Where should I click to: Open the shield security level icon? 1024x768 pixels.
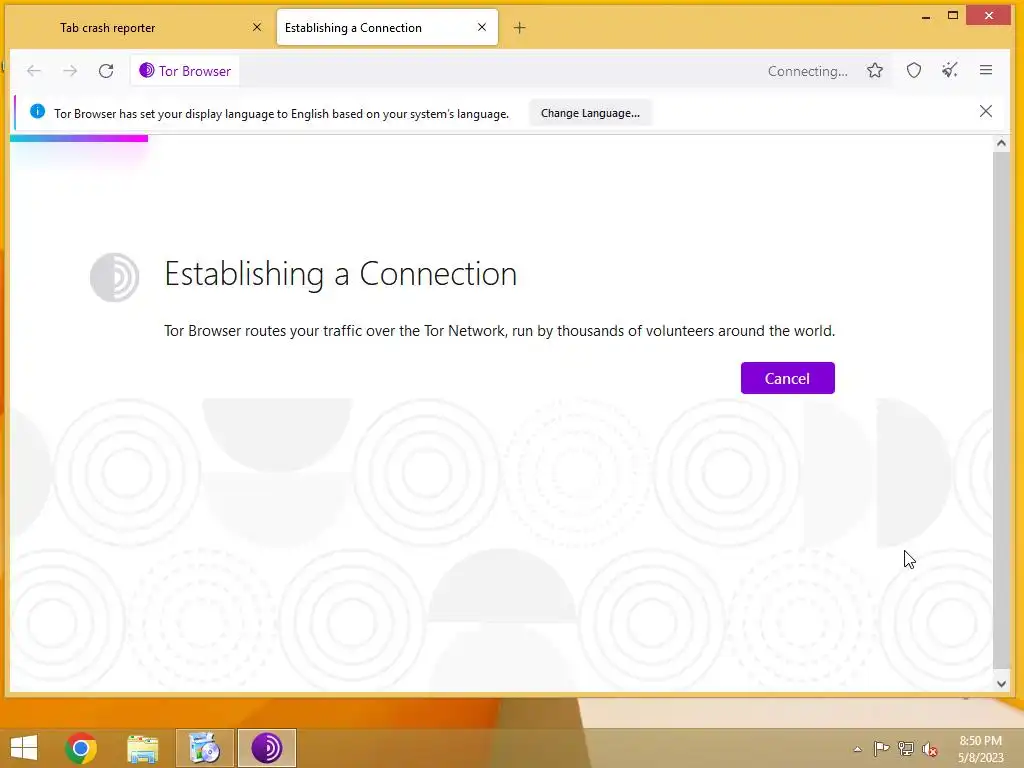(x=914, y=71)
